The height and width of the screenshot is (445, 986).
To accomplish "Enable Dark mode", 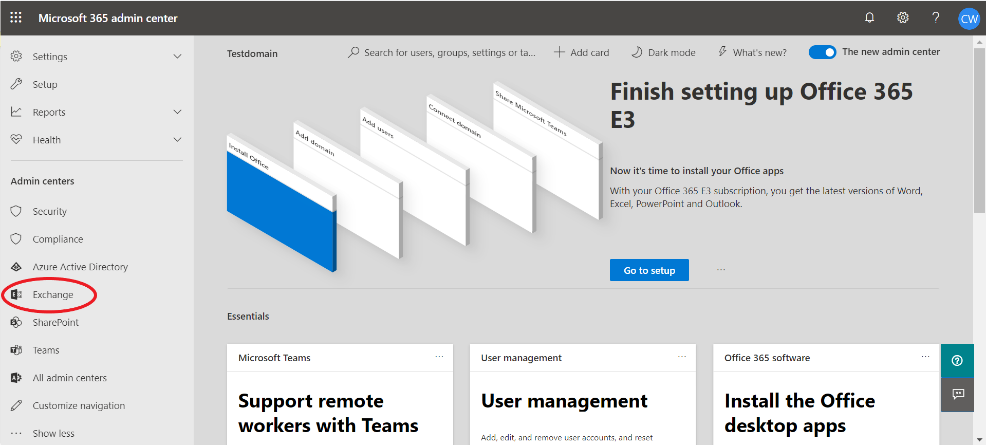I will [x=663, y=52].
